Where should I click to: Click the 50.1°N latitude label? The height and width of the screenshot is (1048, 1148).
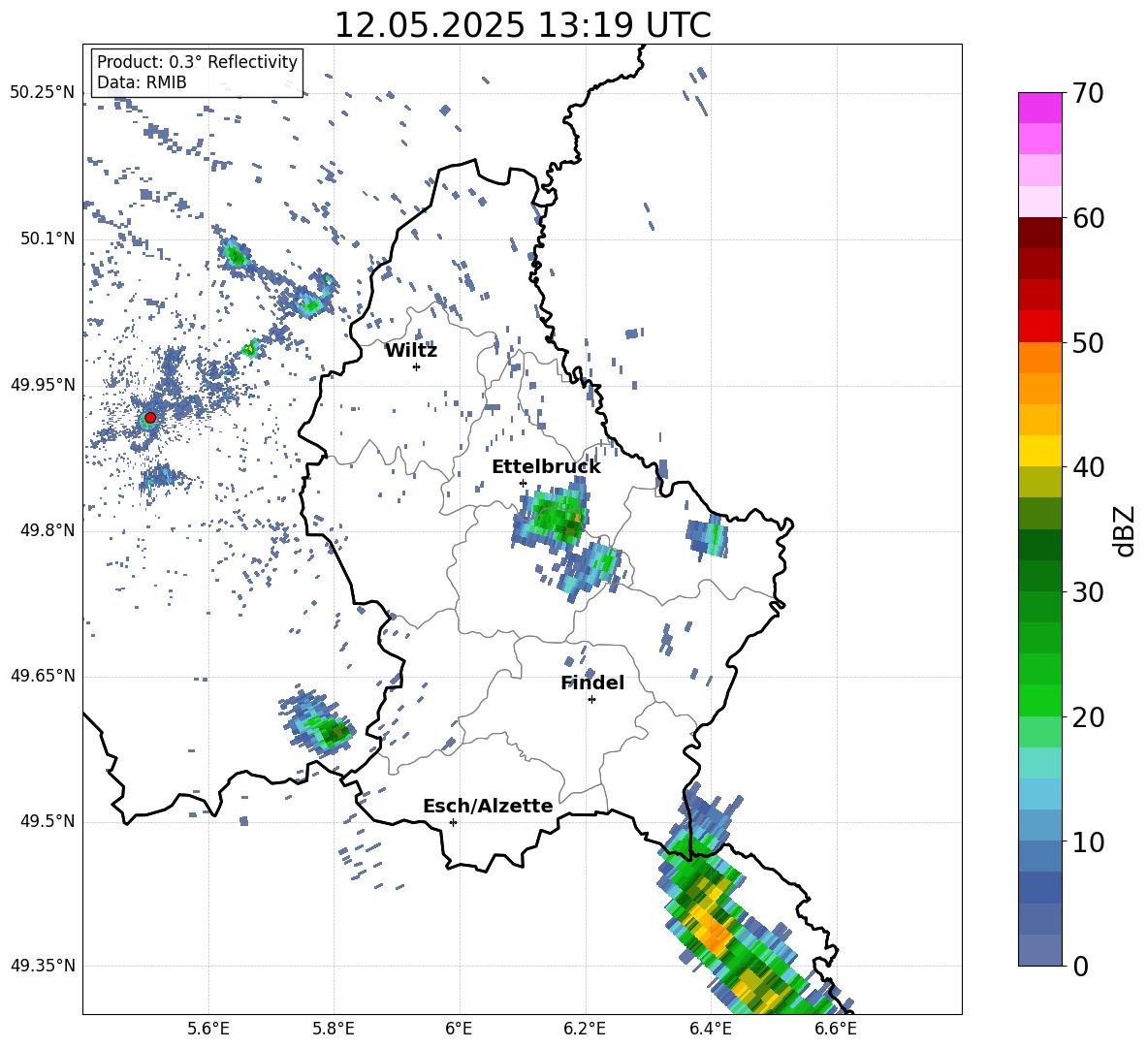47,238
